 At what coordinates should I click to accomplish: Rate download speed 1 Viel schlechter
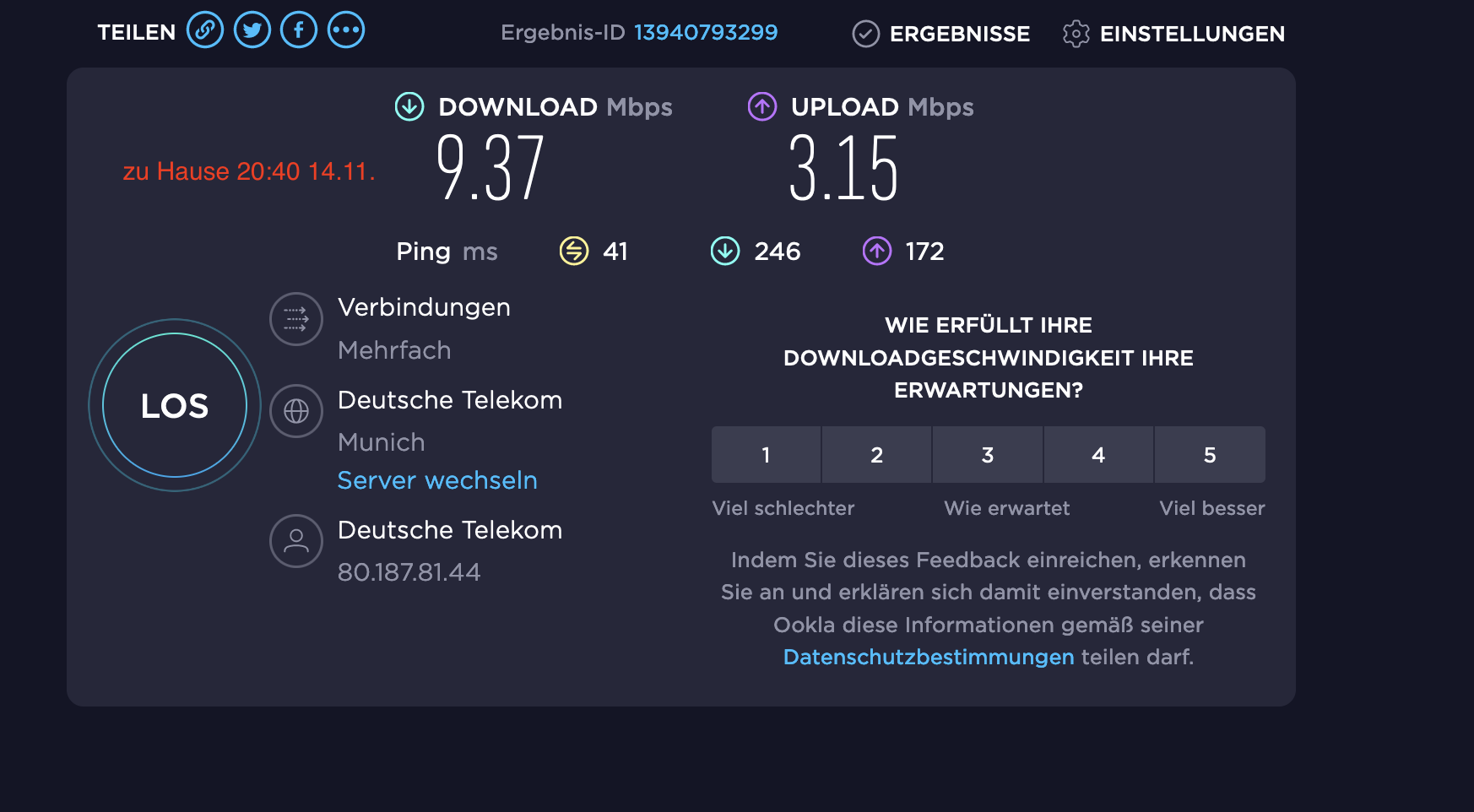click(x=766, y=455)
